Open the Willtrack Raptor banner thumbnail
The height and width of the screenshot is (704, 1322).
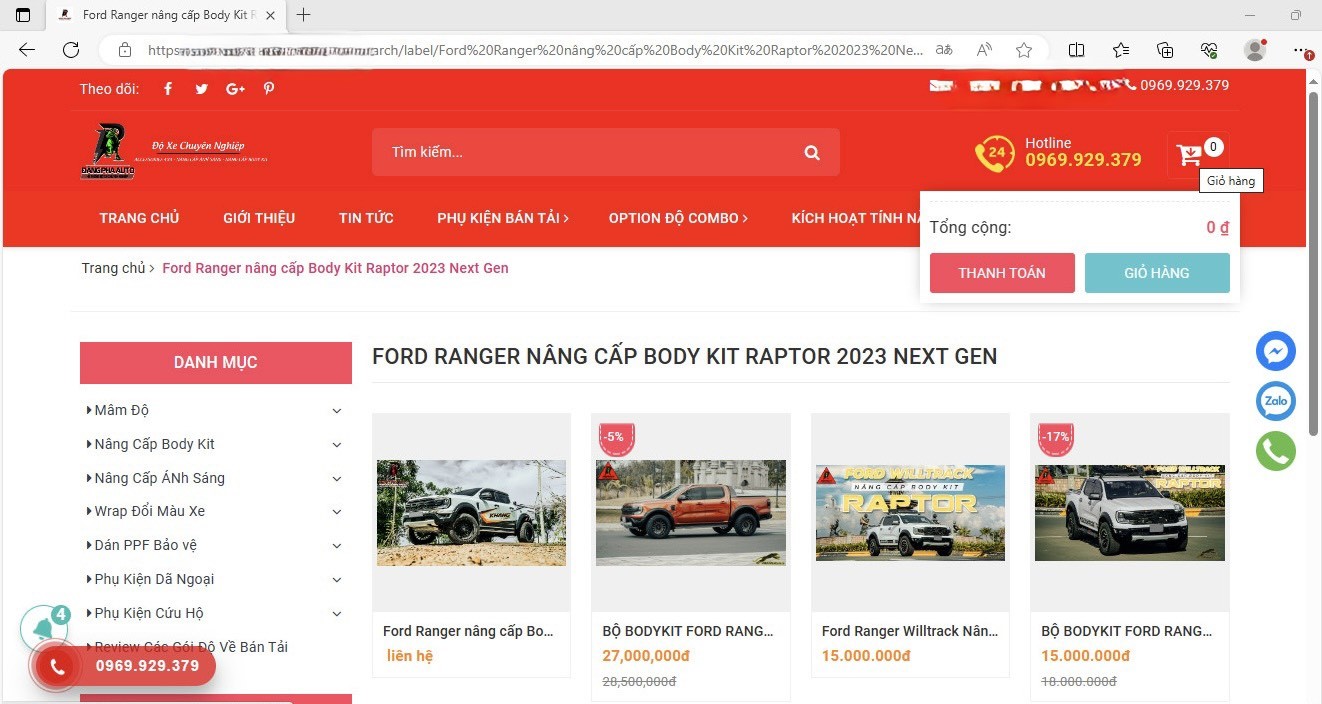pyautogui.click(x=910, y=513)
